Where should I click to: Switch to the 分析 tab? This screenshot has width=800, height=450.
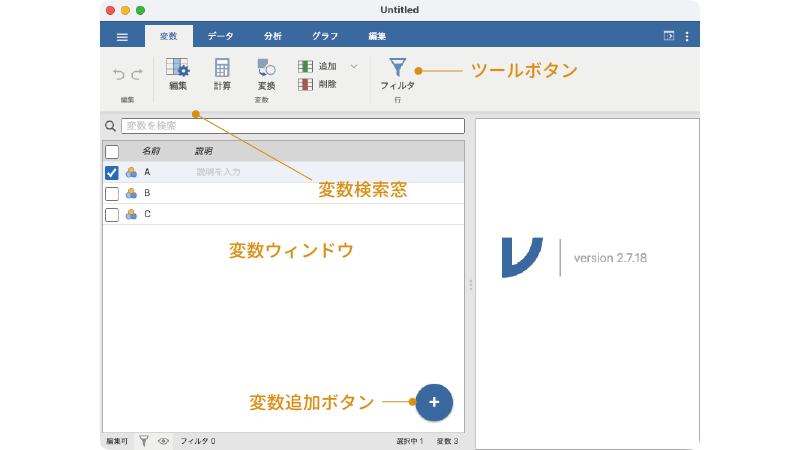point(272,36)
